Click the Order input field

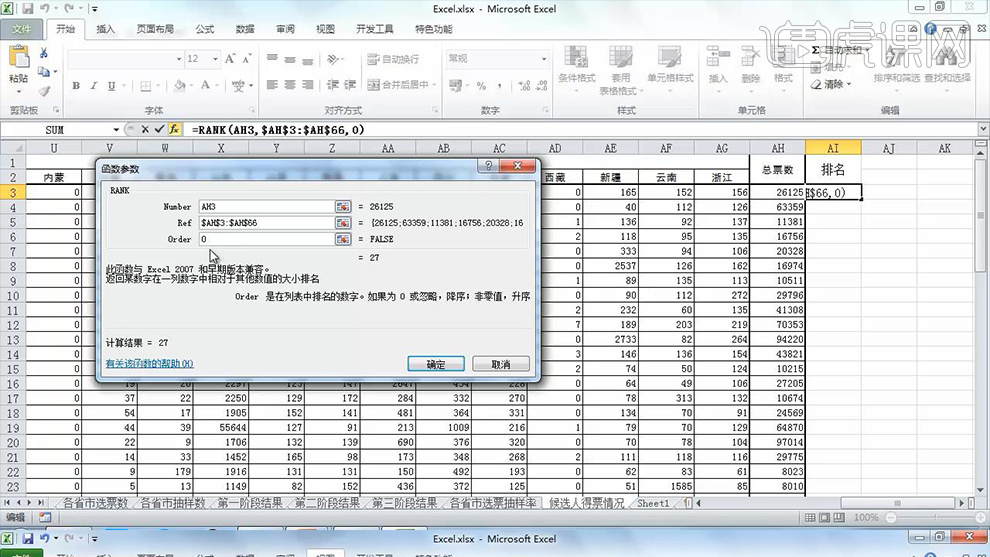tap(266, 239)
